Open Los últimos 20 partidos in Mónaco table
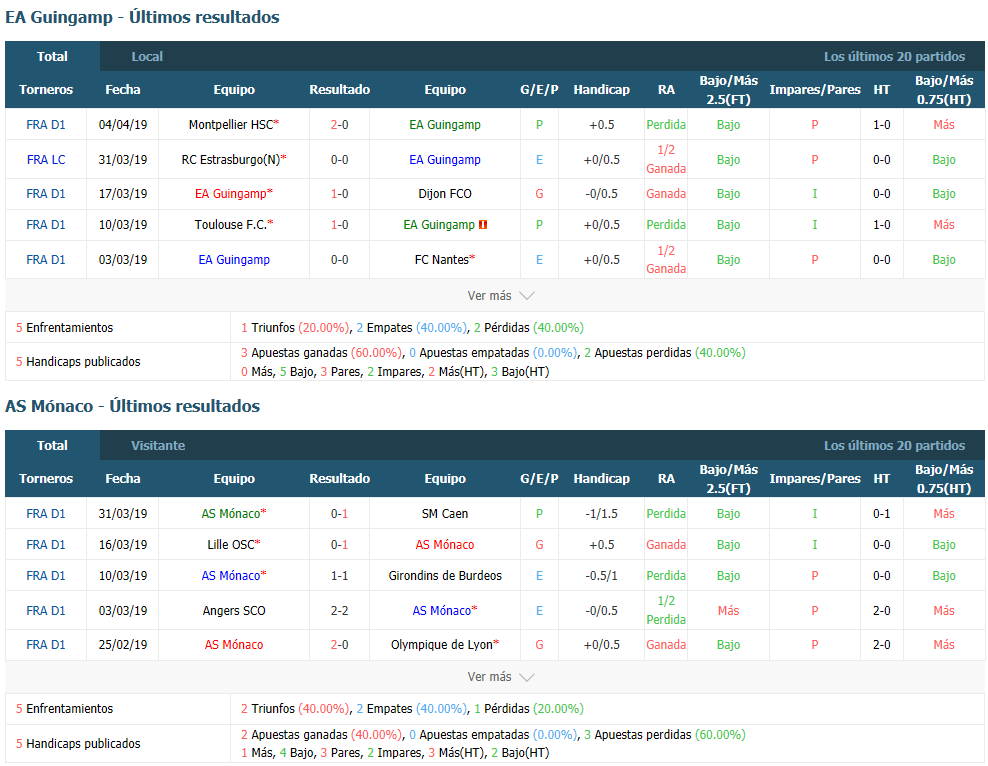This screenshot has height=766, width=988. coord(894,445)
